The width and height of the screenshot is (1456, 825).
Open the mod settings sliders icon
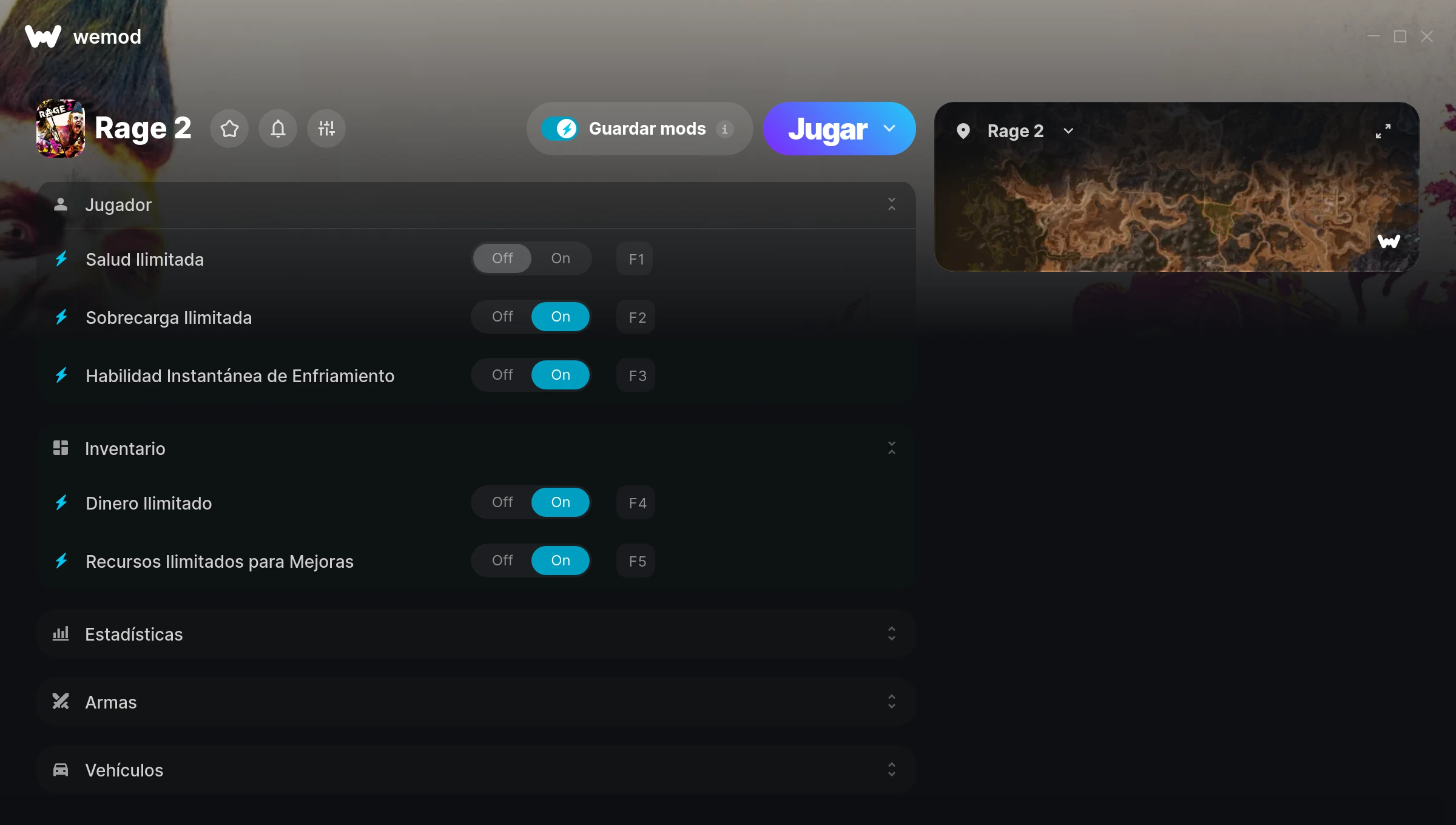tap(326, 129)
